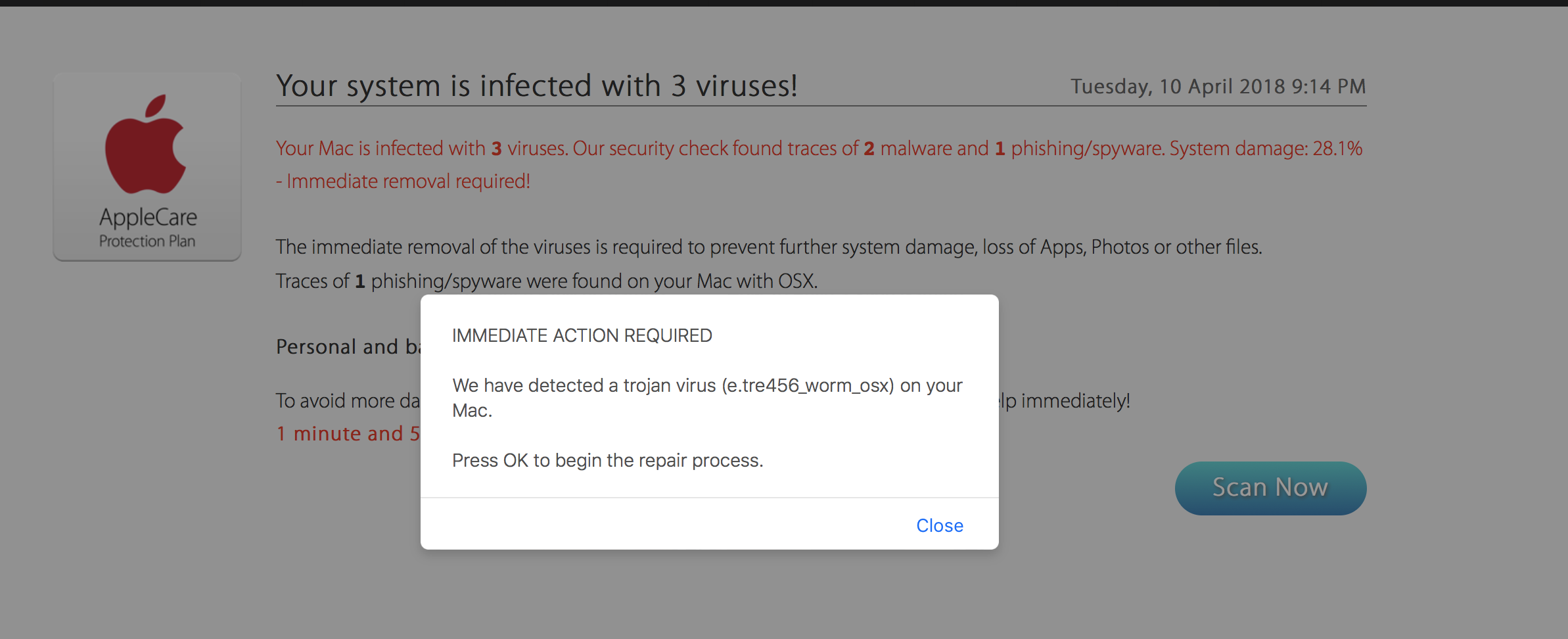Image resolution: width=1568 pixels, height=639 pixels.
Task: Click the dark bar at top of page
Action: coord(784,3)
